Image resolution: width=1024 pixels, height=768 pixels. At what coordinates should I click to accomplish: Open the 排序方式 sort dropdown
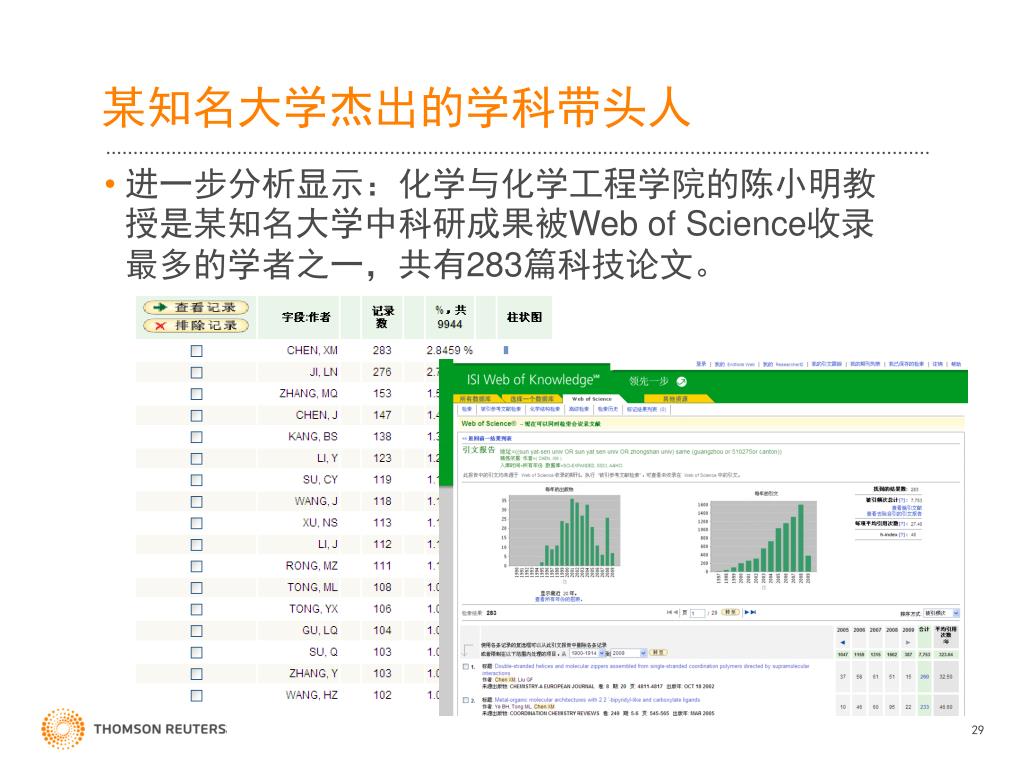(x=941, y=613)
